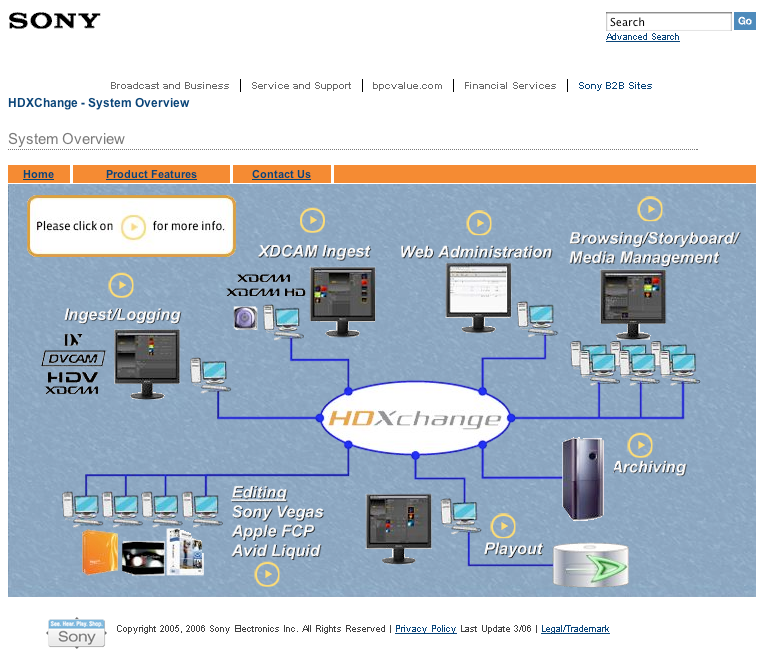The width and height of the screenshot is (765, 671).
Task: Click the play icon below Avid Liquid
Action: (x=267, y=574)
